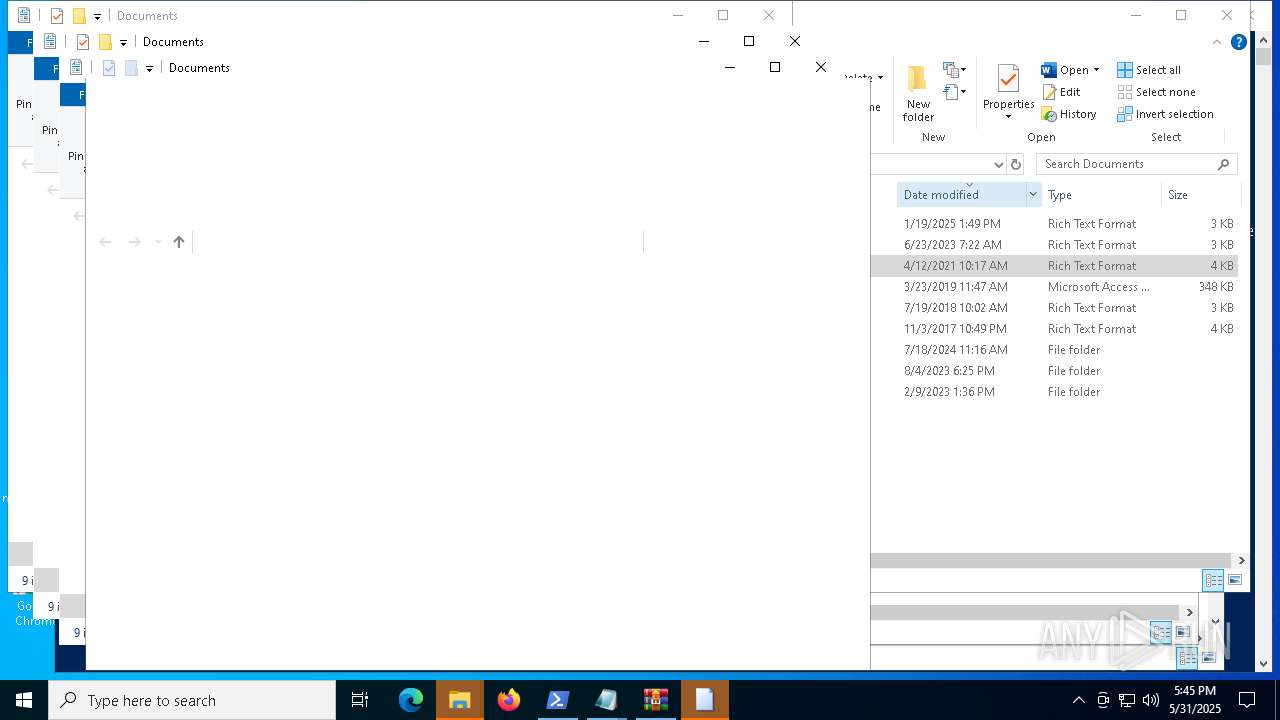This screenshot has width=1280, height=720.
Task: Sort by the Size column header
Action: pos(1200,195)
